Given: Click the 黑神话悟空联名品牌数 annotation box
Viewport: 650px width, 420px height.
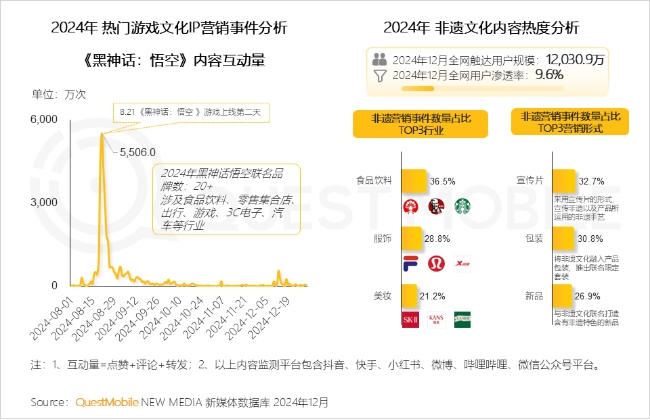Looking at the screenshot, I should tap(226, 199).
